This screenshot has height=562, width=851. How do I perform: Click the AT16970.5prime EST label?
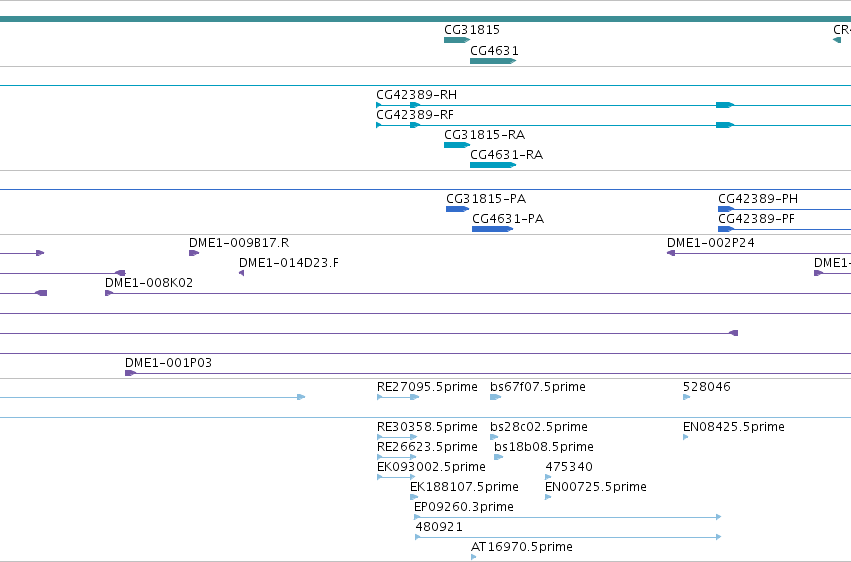pos(522,546)
